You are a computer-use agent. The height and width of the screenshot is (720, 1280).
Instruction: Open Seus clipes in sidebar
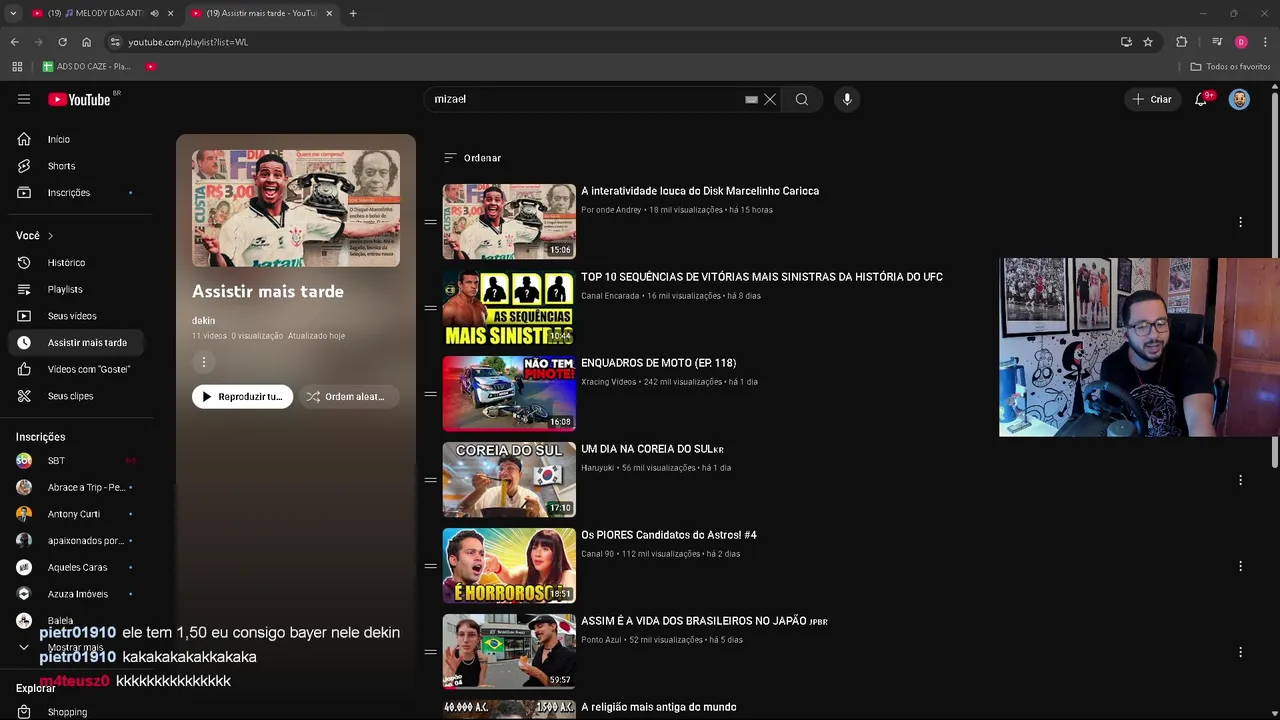[77, 396]
